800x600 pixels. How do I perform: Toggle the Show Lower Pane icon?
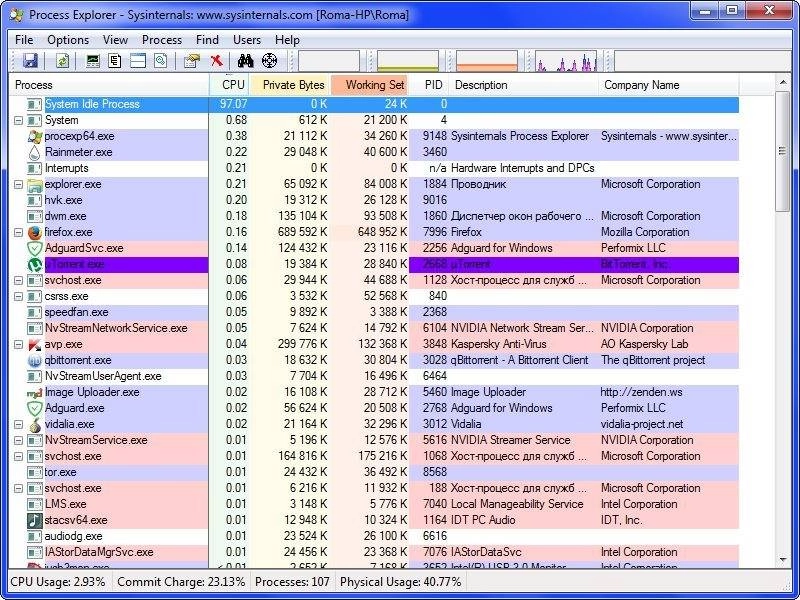[138, 61]
